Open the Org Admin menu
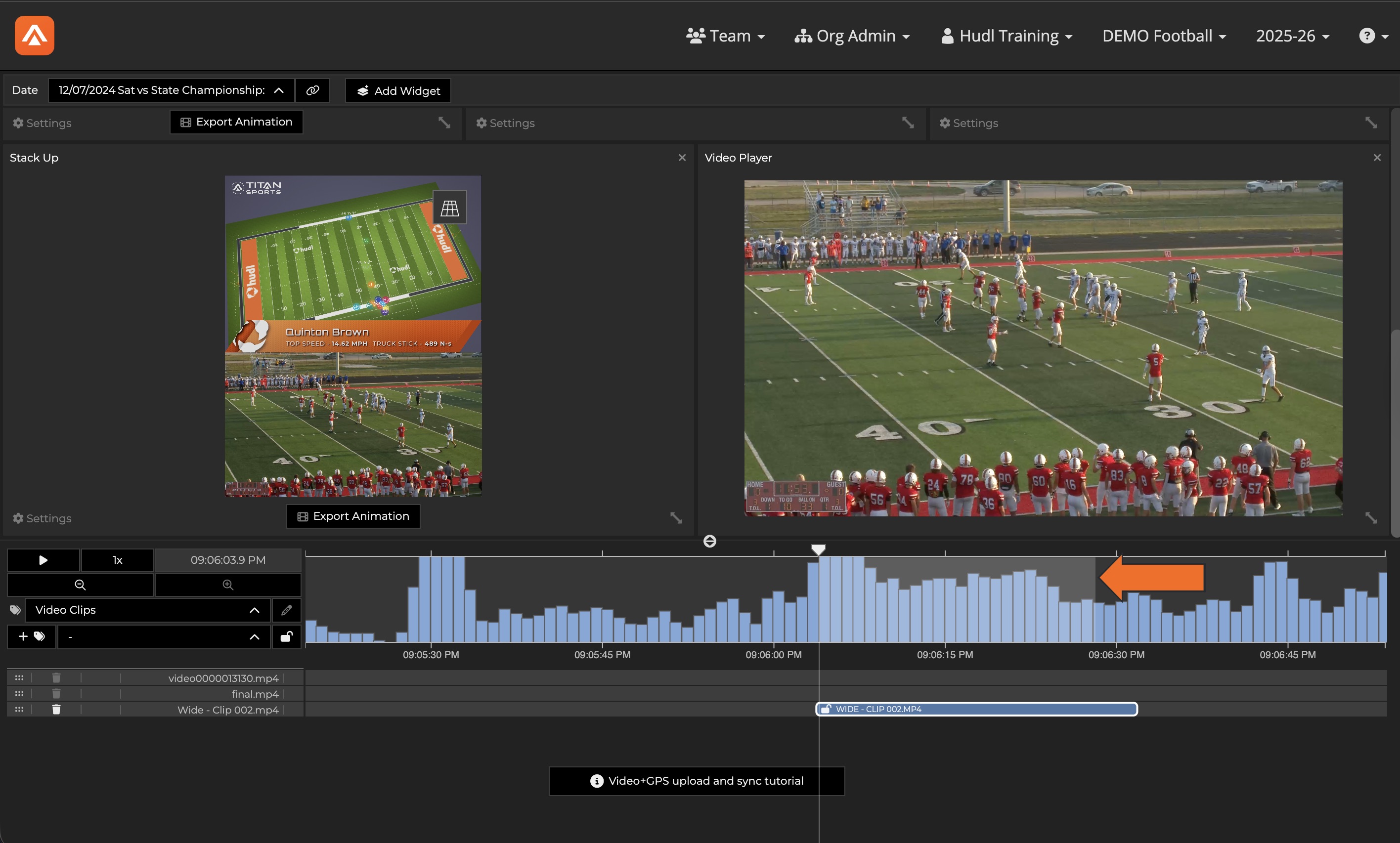This screenshot has width=1400, height=843. (852, 36)
